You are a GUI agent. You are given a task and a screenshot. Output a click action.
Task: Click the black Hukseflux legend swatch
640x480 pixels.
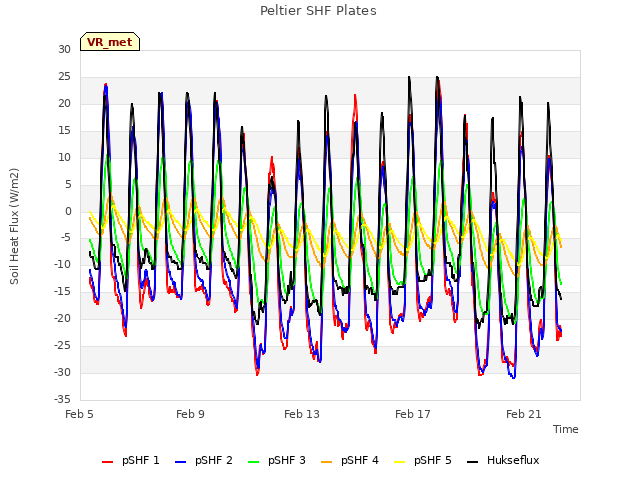(x=473, y=462)
